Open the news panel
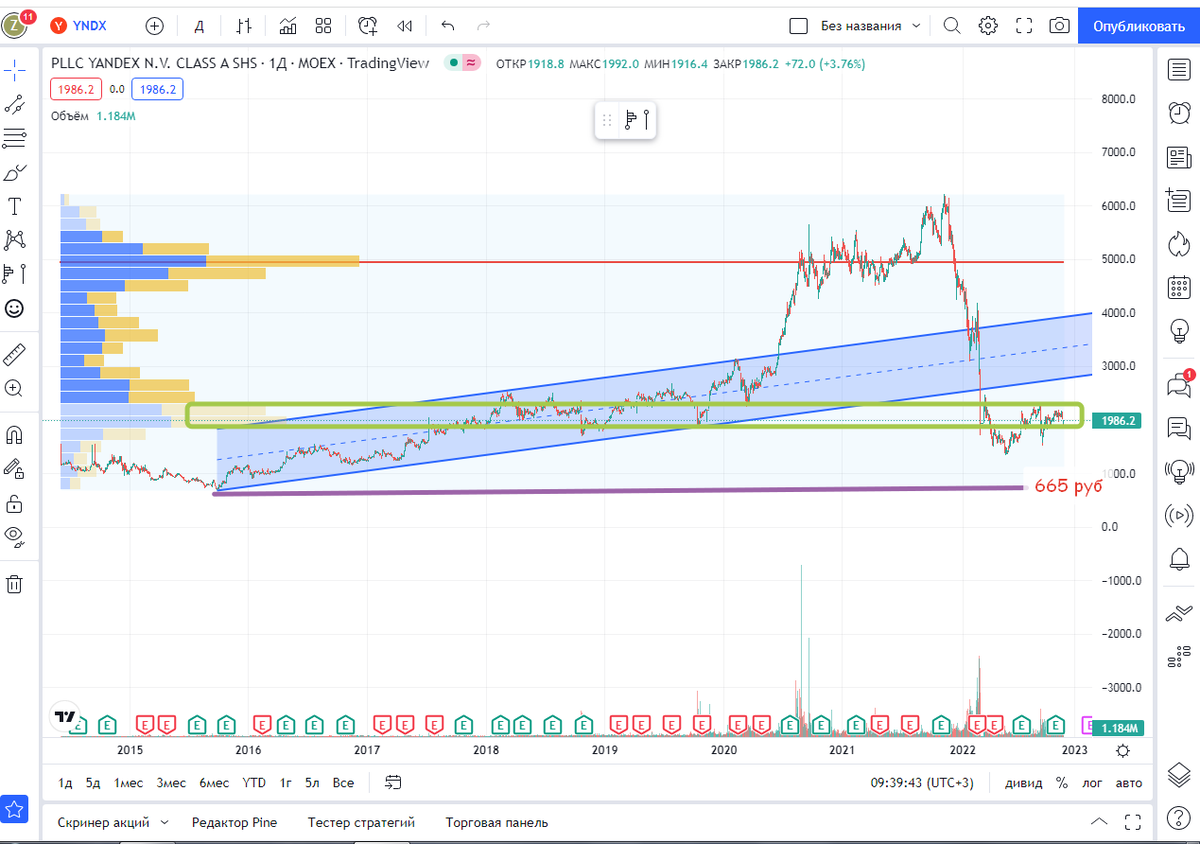 click(x=1178, y=156)
